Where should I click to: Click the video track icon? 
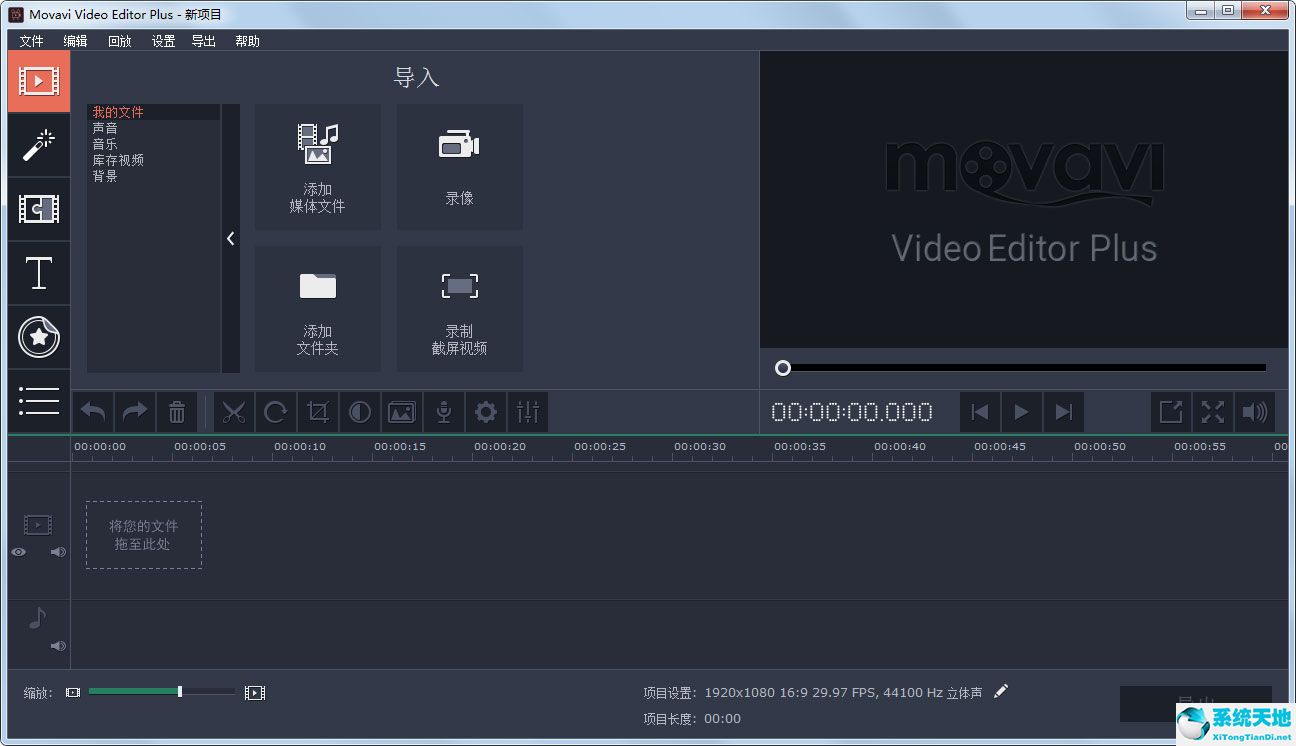[x=38, y=524]
